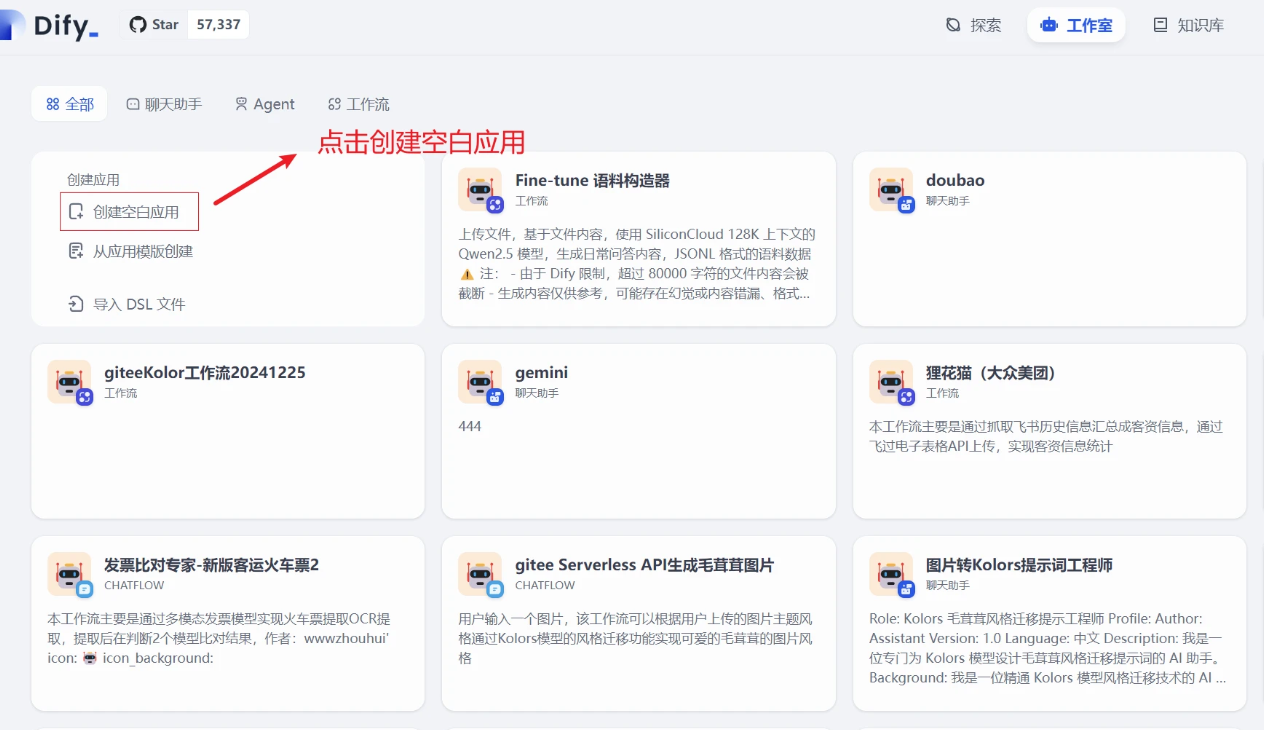Click the gitee Serverless API robot avatar

click(x=480, y=574)
